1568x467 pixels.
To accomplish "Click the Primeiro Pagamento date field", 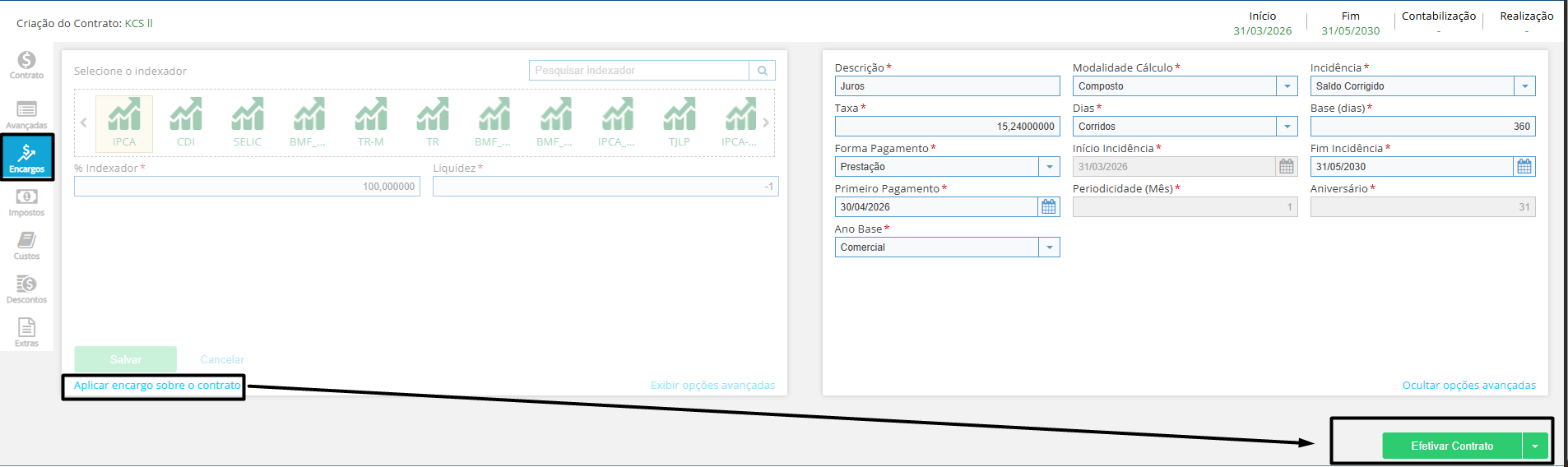I will tap(937, 207).
